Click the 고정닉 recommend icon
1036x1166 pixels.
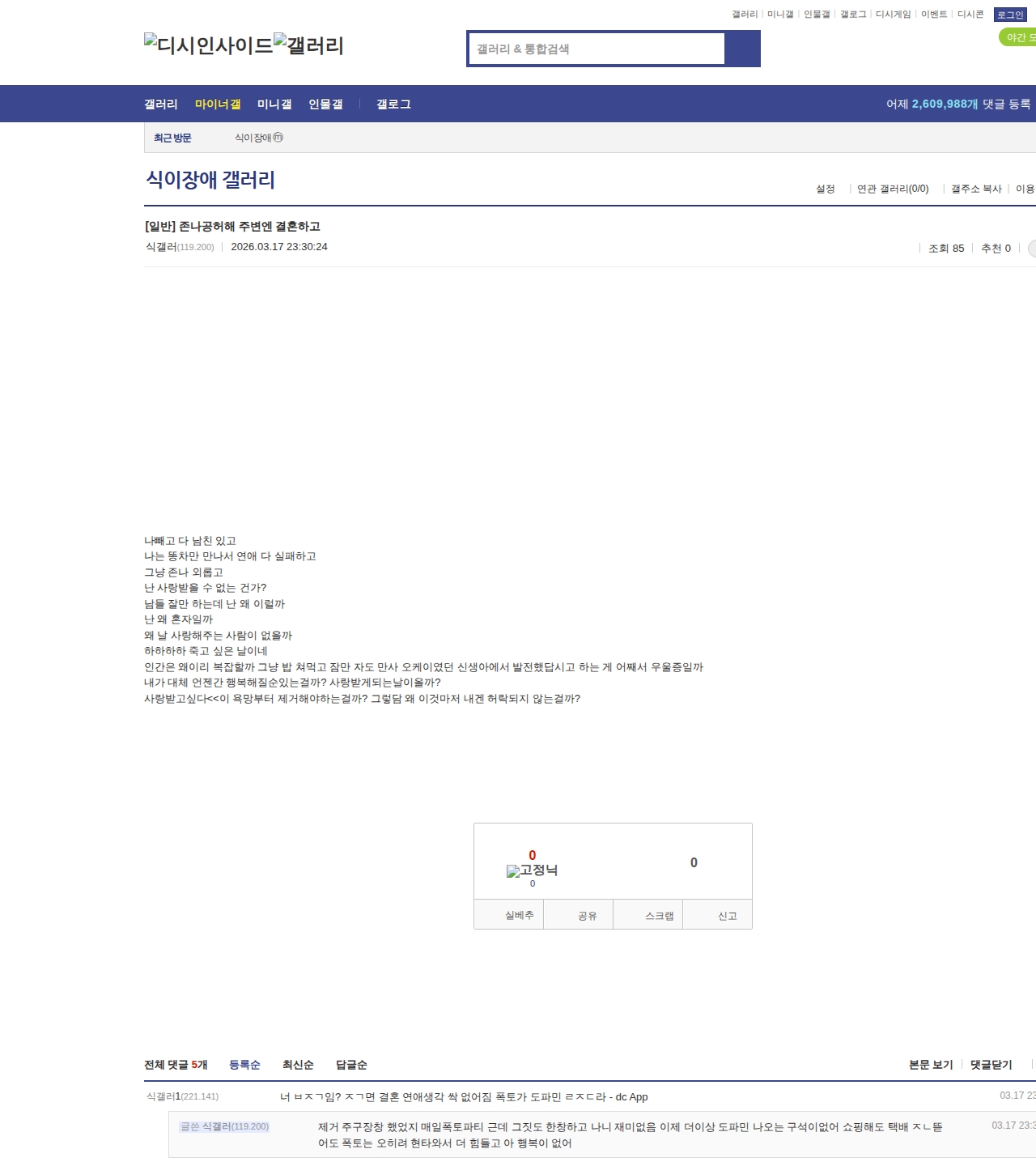tap(532, 870)
